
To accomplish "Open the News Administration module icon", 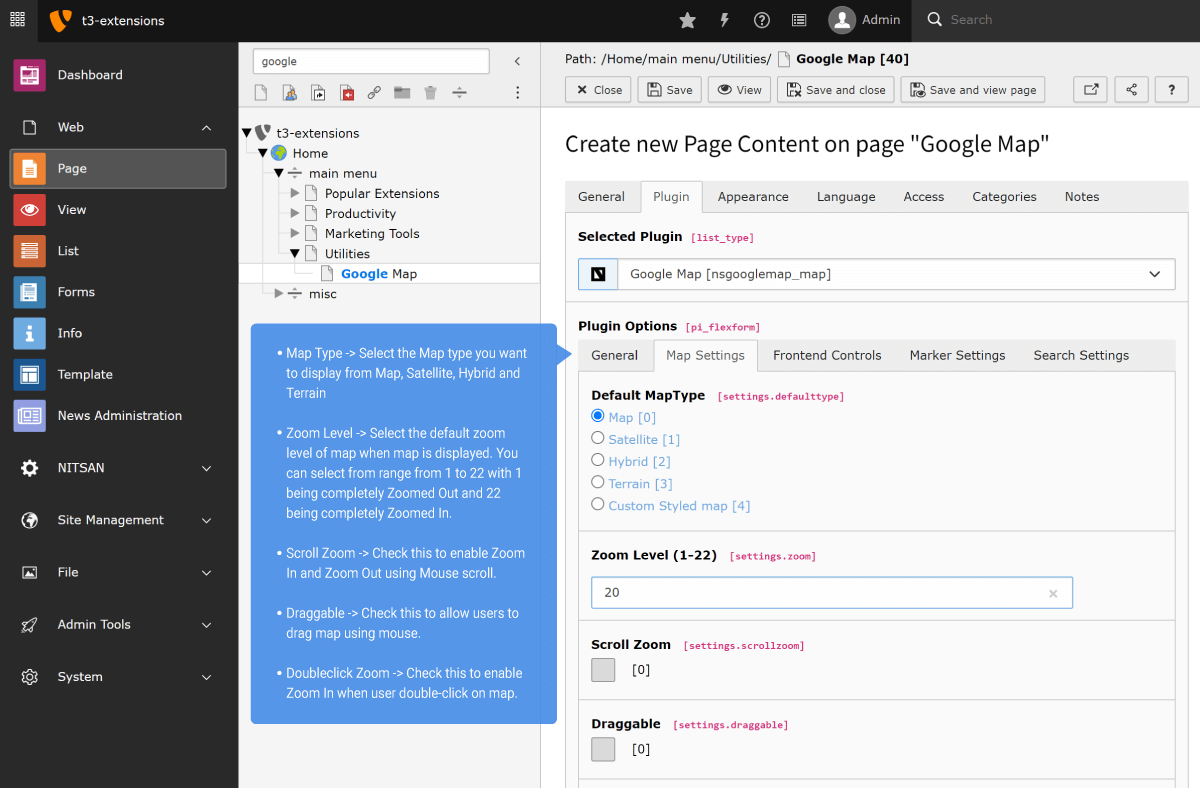I will 29,415.
